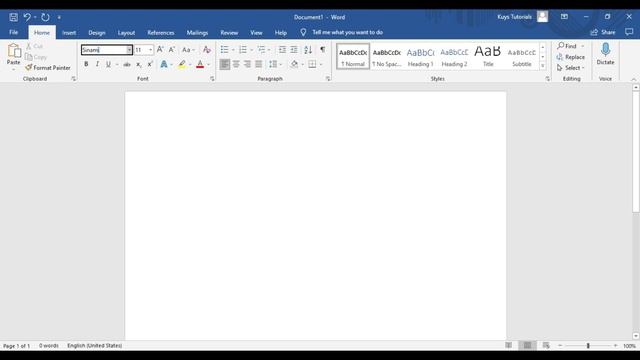
Task: Open Select dropdown in Editing
Action: [571, 68]
